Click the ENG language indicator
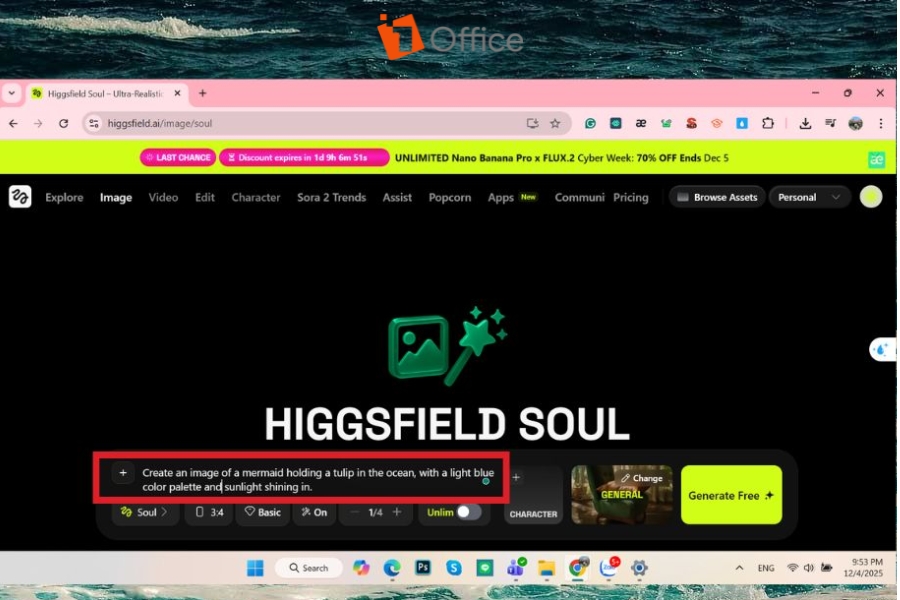 coord(766,568)
